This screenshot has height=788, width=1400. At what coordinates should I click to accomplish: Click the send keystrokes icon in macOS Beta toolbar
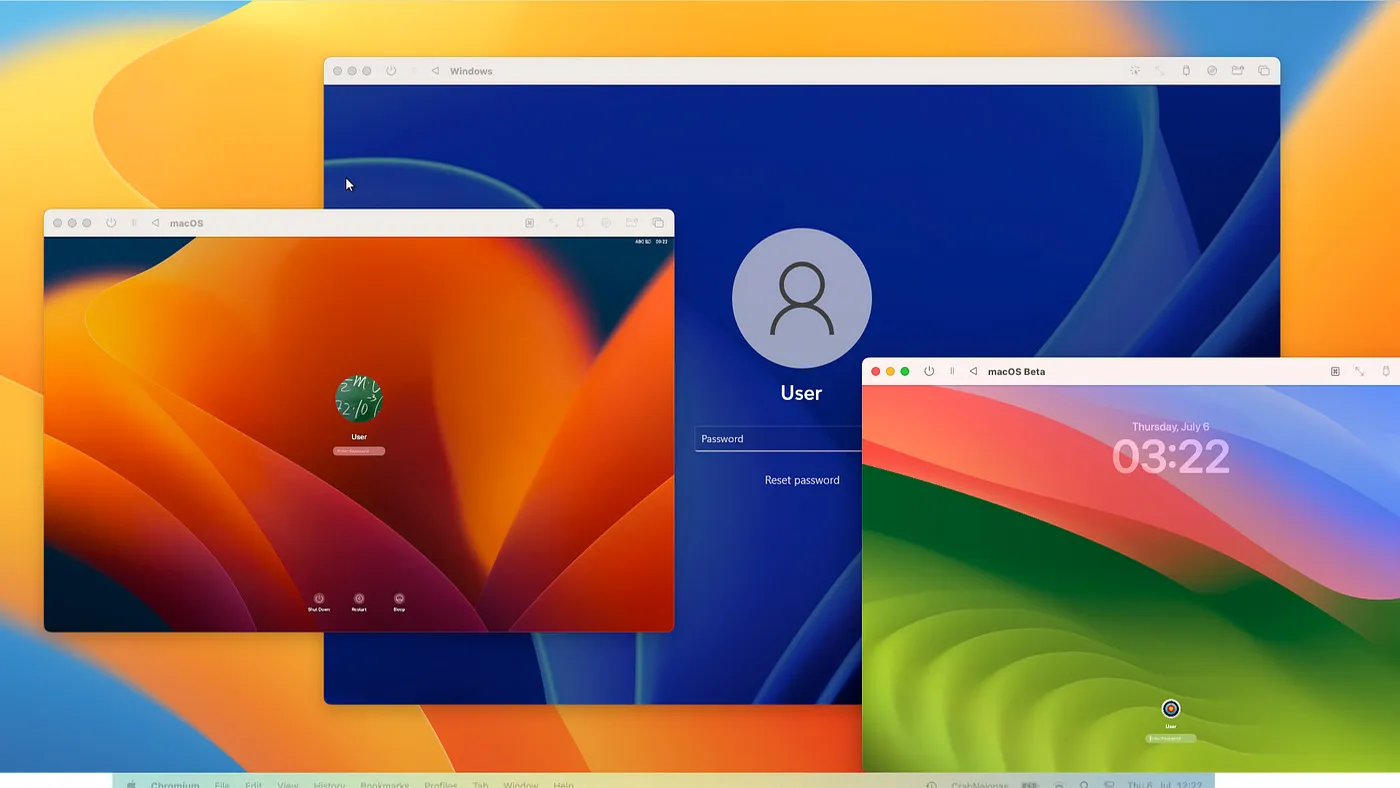(1334, 371)
